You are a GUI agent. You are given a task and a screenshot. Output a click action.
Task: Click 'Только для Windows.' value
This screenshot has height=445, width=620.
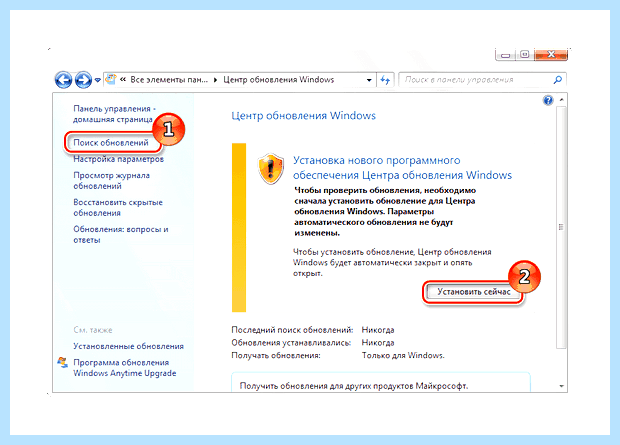(x=403, y=356)
